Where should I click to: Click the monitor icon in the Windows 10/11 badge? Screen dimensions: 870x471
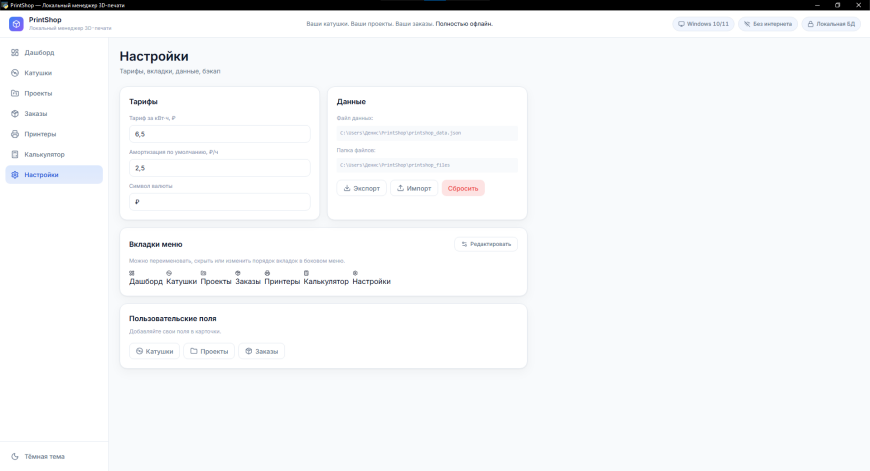(681, 24)
